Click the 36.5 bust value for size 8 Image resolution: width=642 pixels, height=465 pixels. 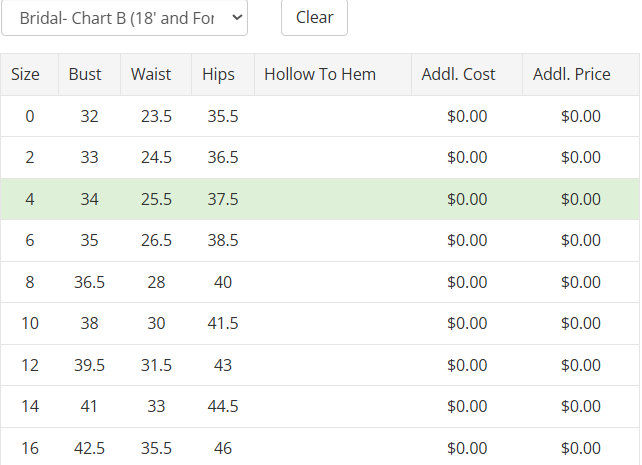click(89, 282)
